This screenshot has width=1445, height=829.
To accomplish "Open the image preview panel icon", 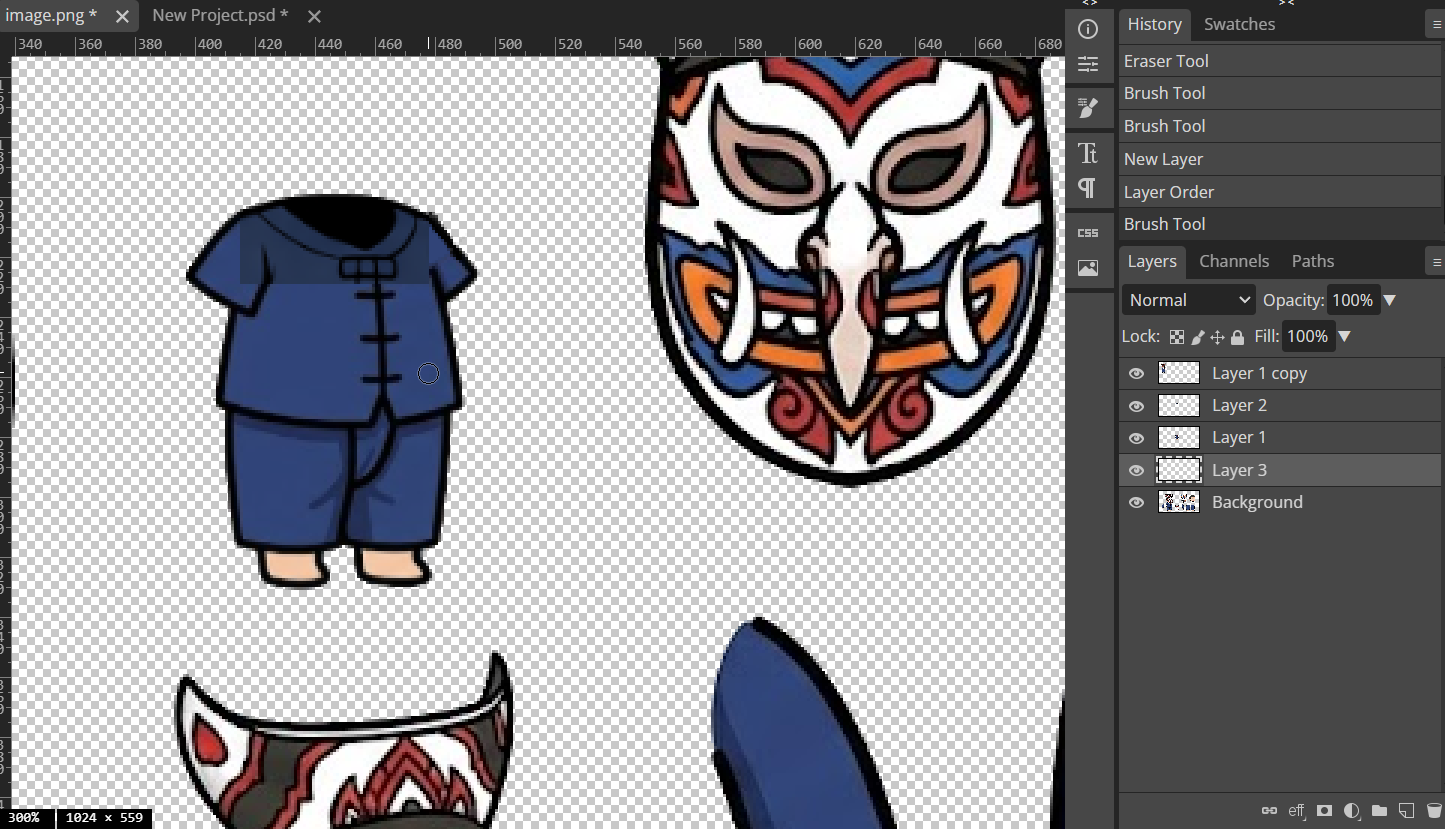I will point(1088,268).
